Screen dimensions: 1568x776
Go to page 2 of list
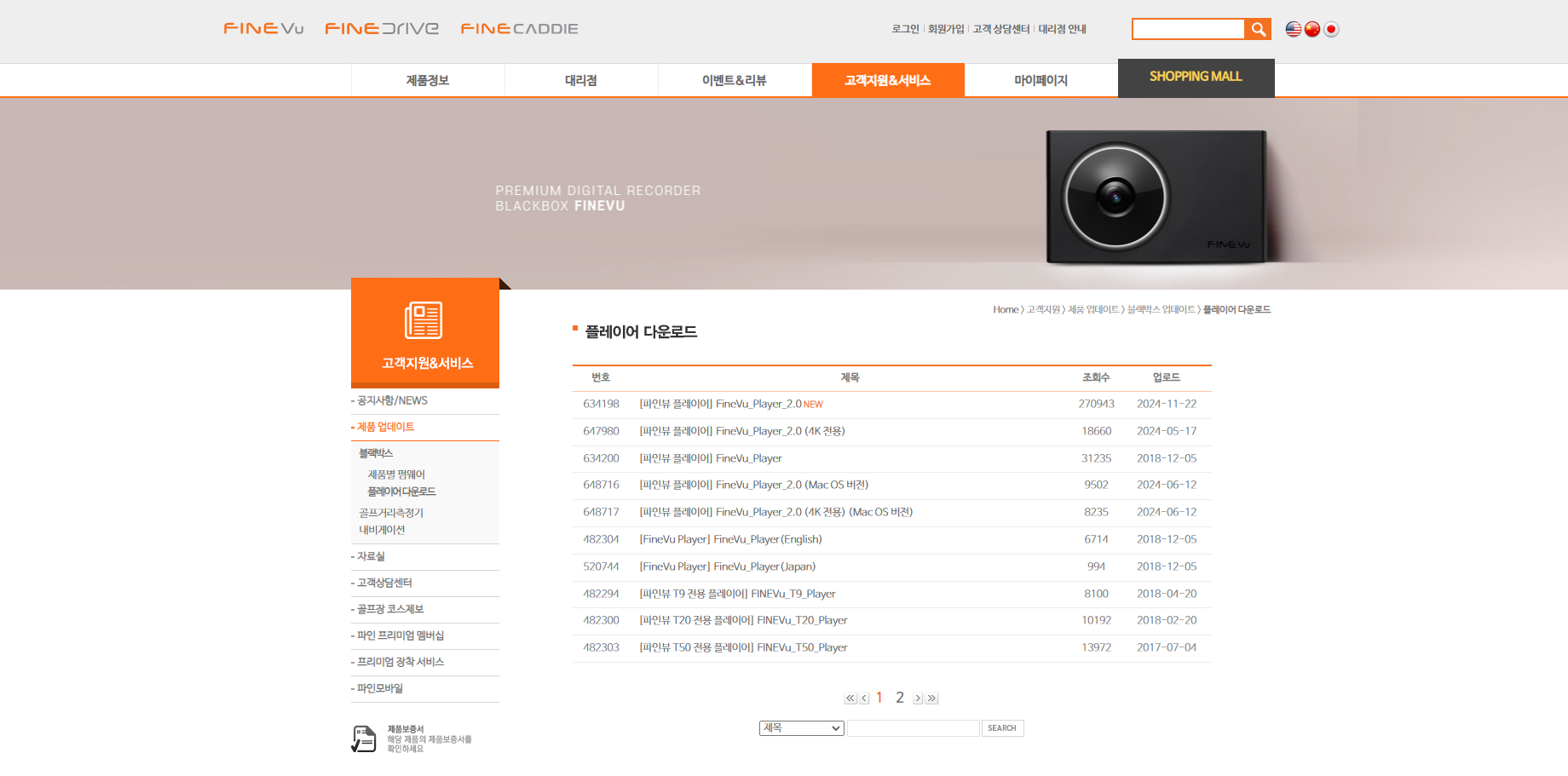[900, 698]
